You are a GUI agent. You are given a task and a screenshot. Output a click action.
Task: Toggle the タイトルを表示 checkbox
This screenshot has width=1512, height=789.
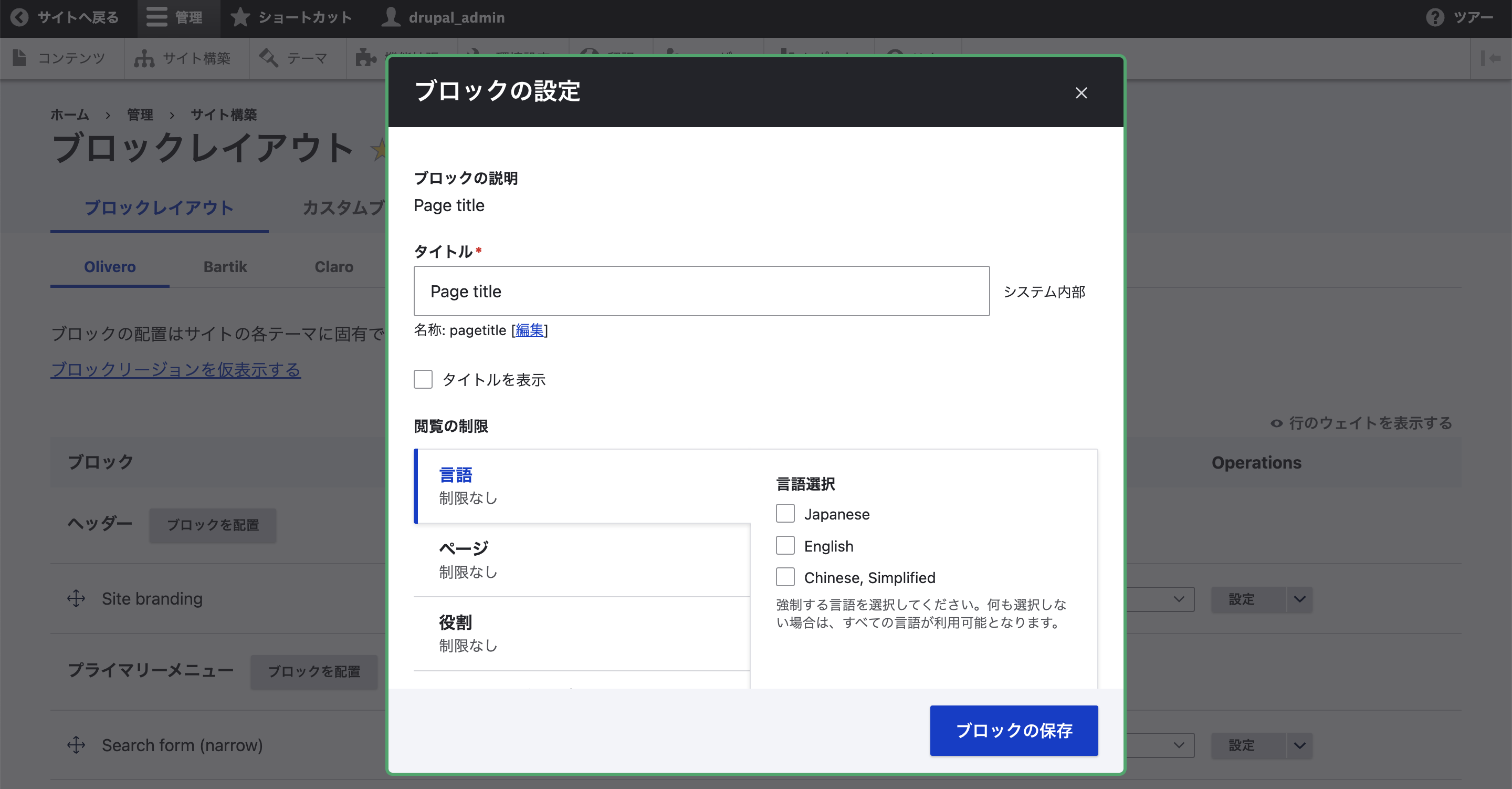point(422,379)
